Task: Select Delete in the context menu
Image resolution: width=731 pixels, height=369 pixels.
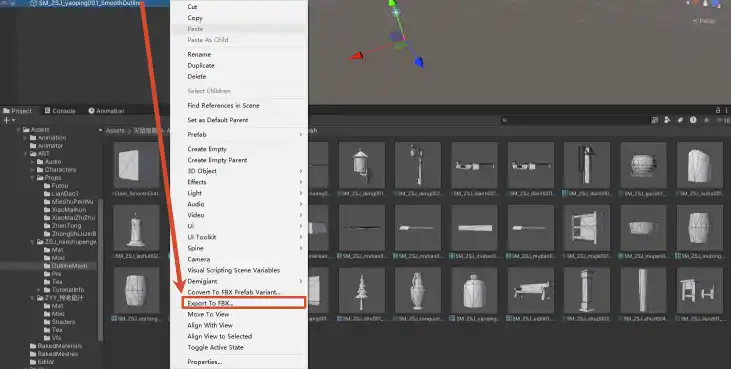Action: click(239, 76)
